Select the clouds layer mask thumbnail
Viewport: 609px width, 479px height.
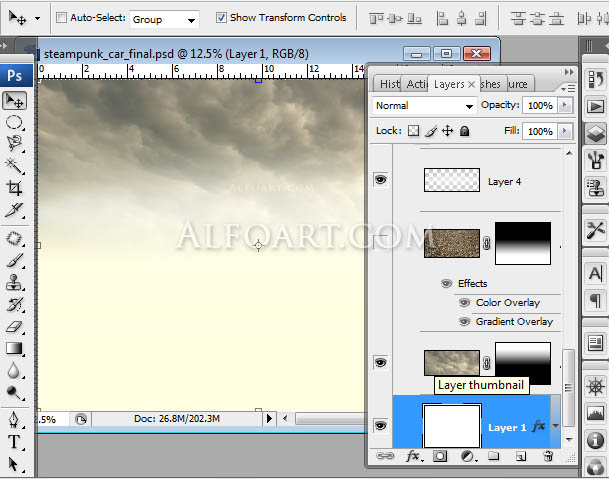tap(523, 364)
